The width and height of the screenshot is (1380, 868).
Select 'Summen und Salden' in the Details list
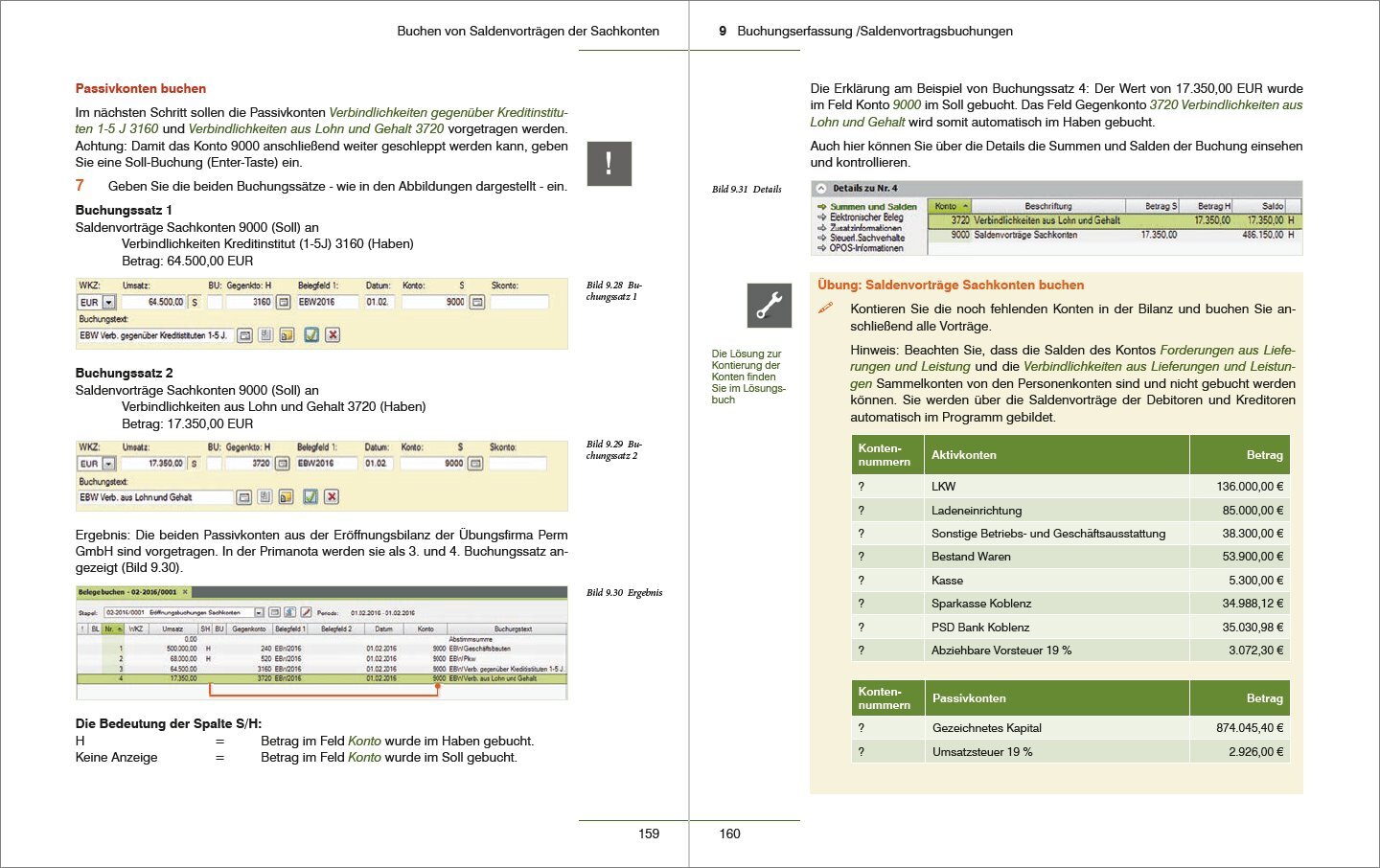click(x=873, y=207)
